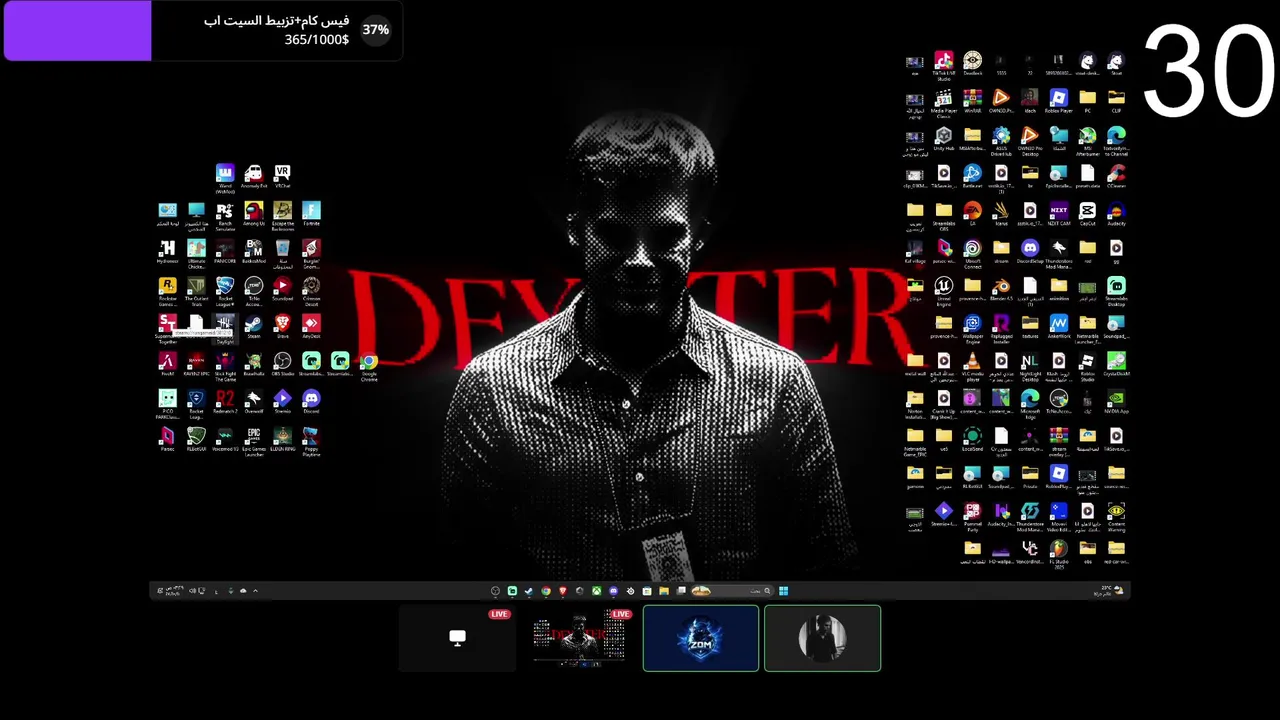The width and height of the screenshot is (1280, 720).
Task: Select the Redmatch 2 icon
Action: (x=225, y=402)
